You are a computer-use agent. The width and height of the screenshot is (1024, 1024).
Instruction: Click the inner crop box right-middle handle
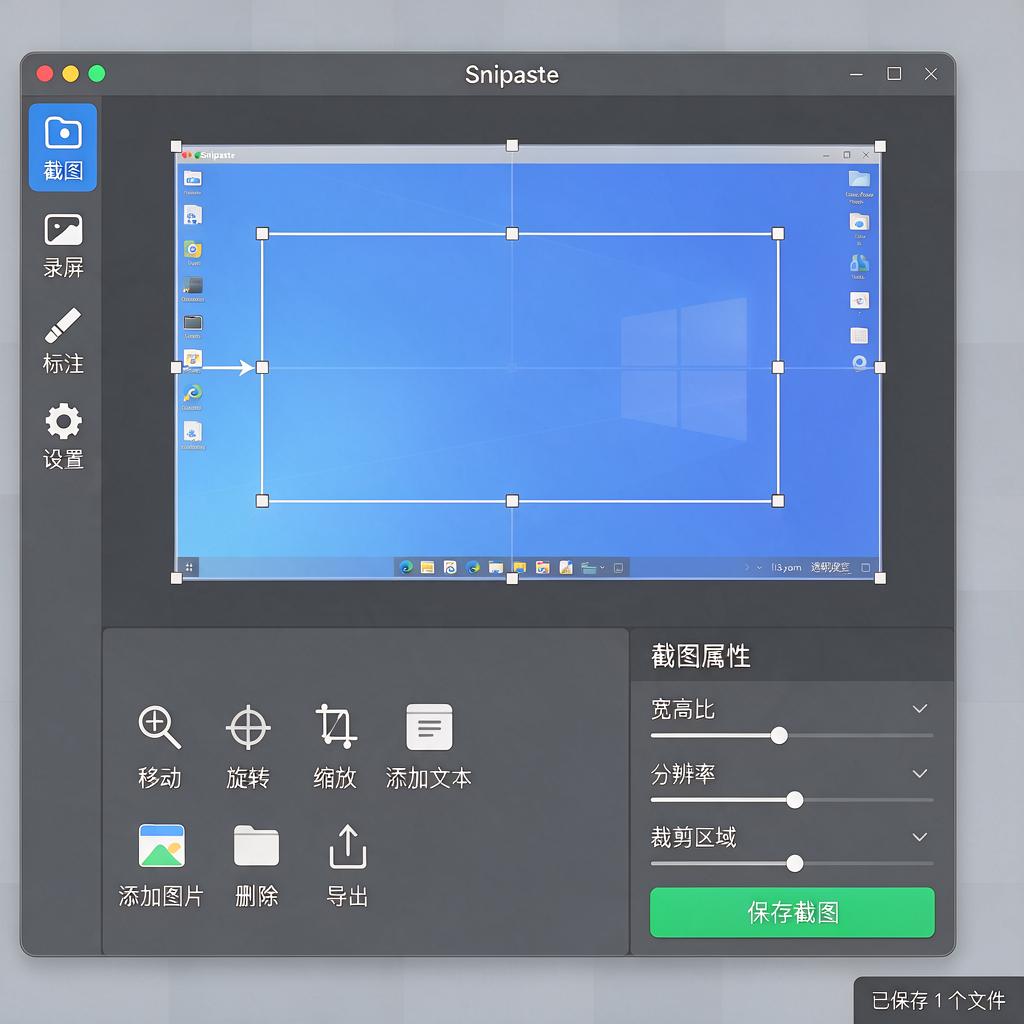[x=778, y=368]
